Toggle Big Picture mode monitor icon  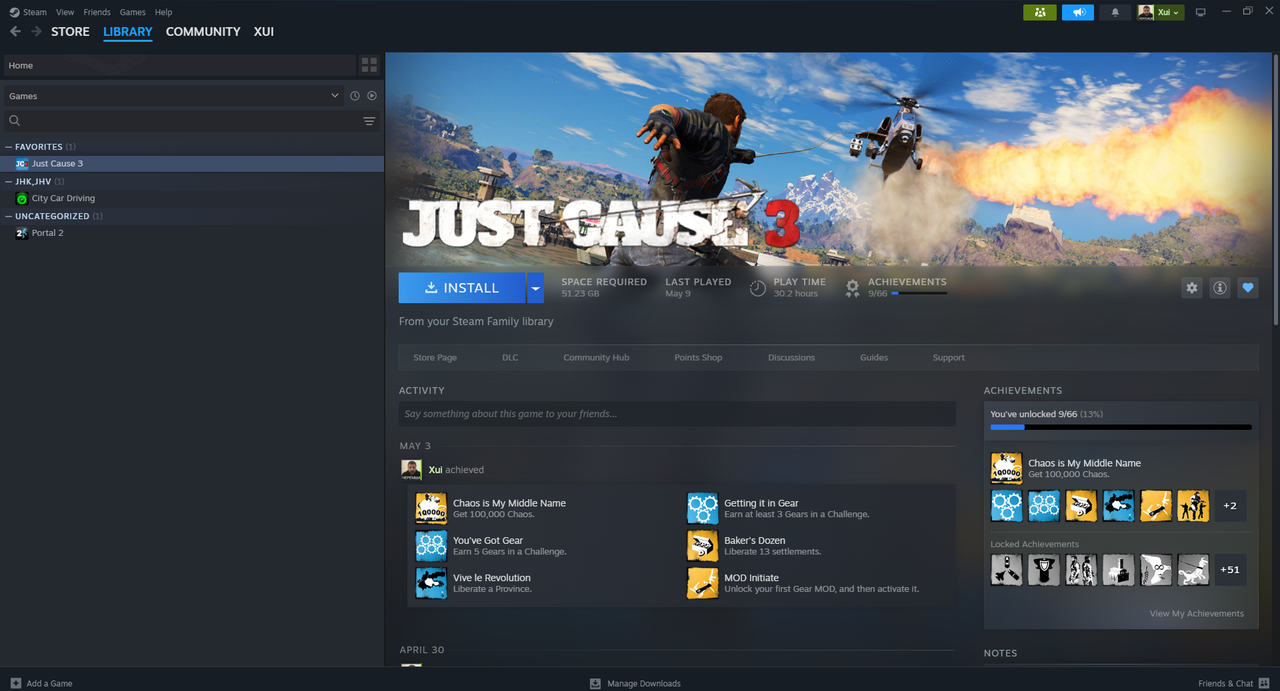[1201, 12]
